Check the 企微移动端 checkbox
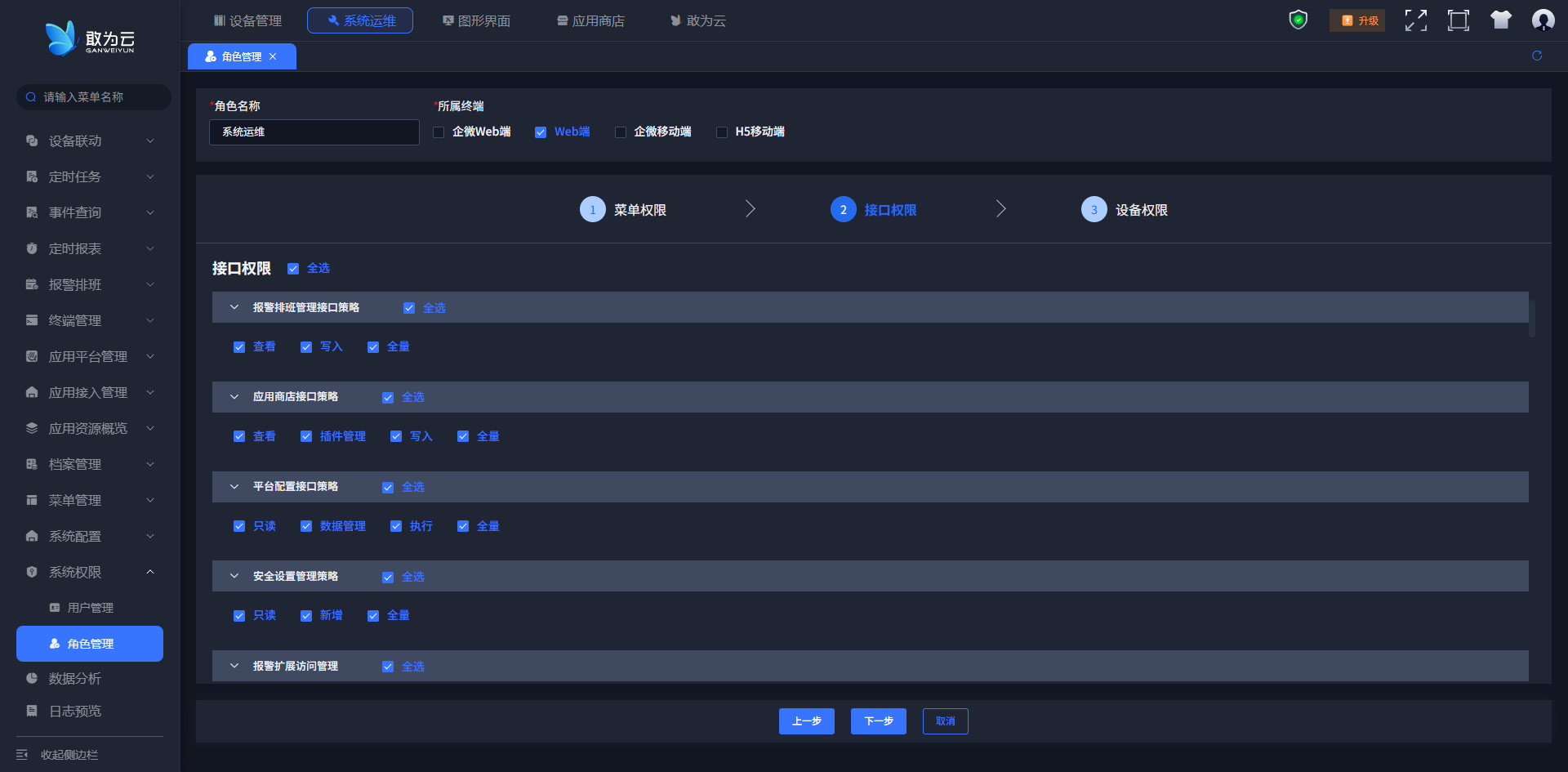 pos(621,132)
